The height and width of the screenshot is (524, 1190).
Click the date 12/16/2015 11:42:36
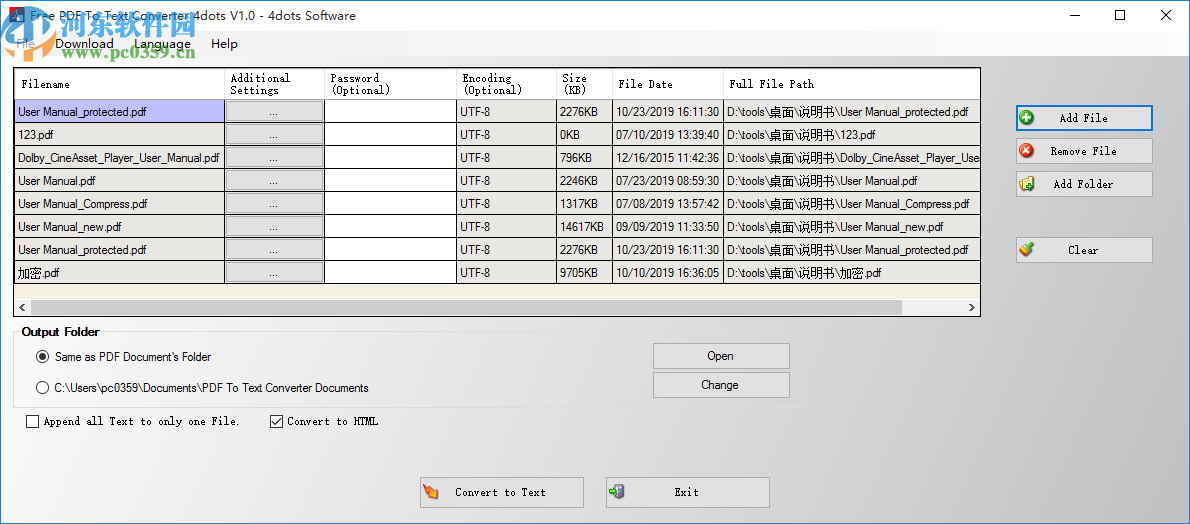[668, 158]
